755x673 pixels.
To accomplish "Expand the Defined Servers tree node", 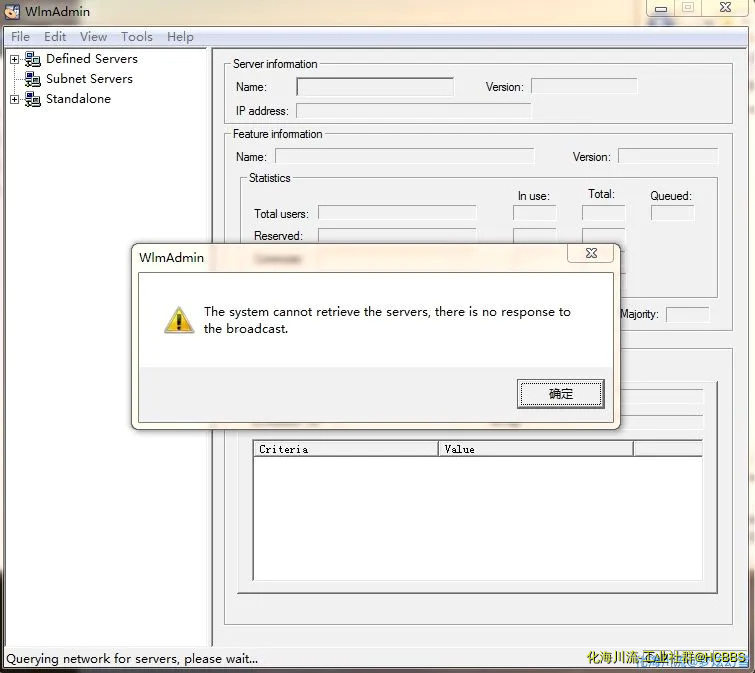I will (x=14, y=59).
